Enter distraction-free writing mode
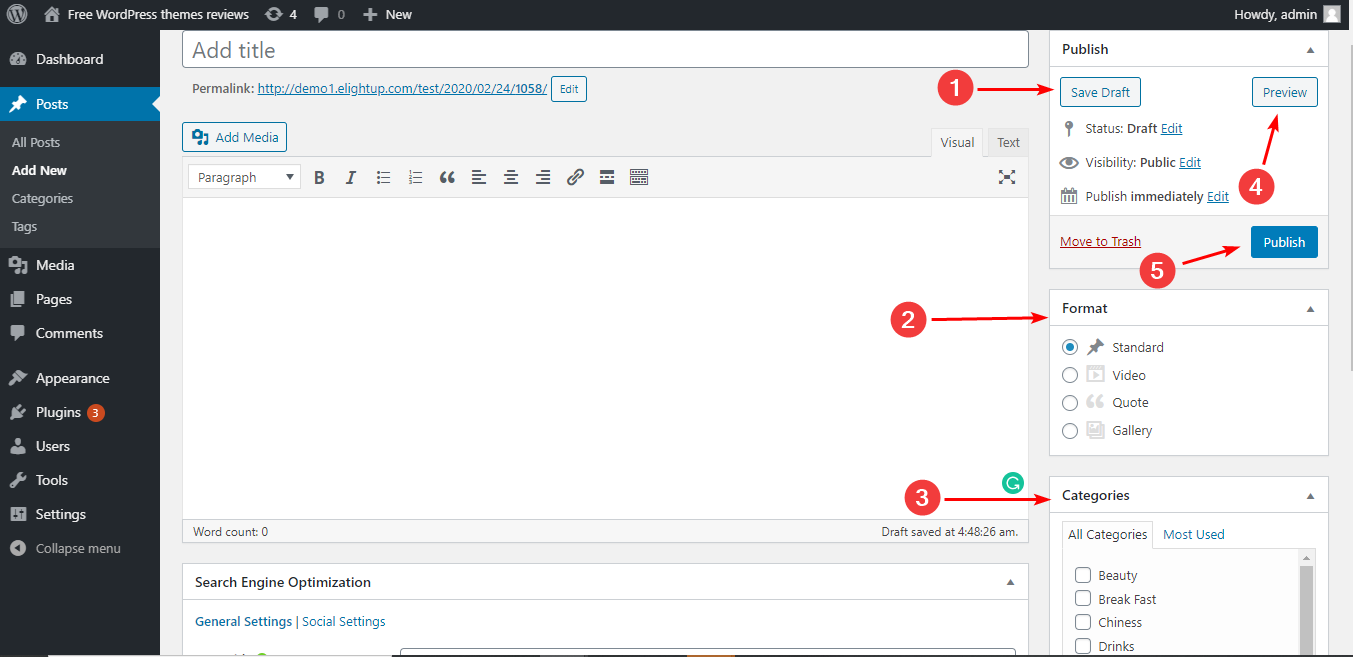1353x657 pixels. 1007,177
